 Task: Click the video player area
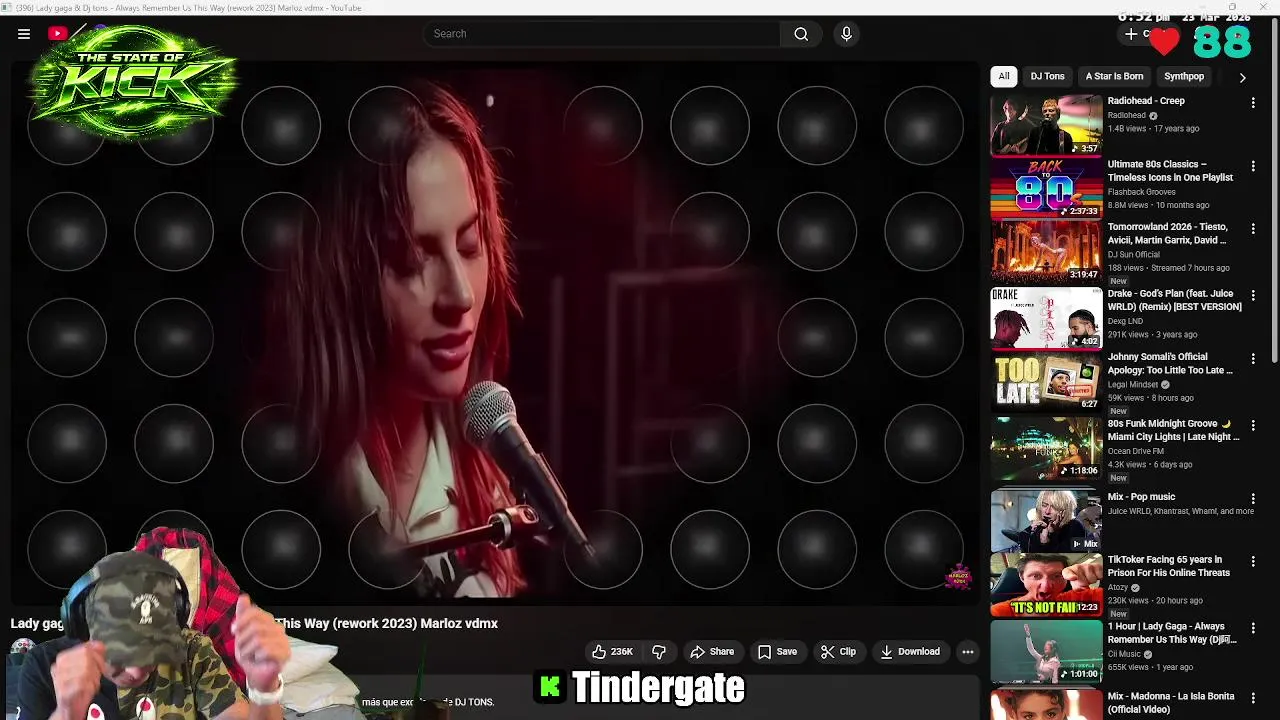pos(494,332)
